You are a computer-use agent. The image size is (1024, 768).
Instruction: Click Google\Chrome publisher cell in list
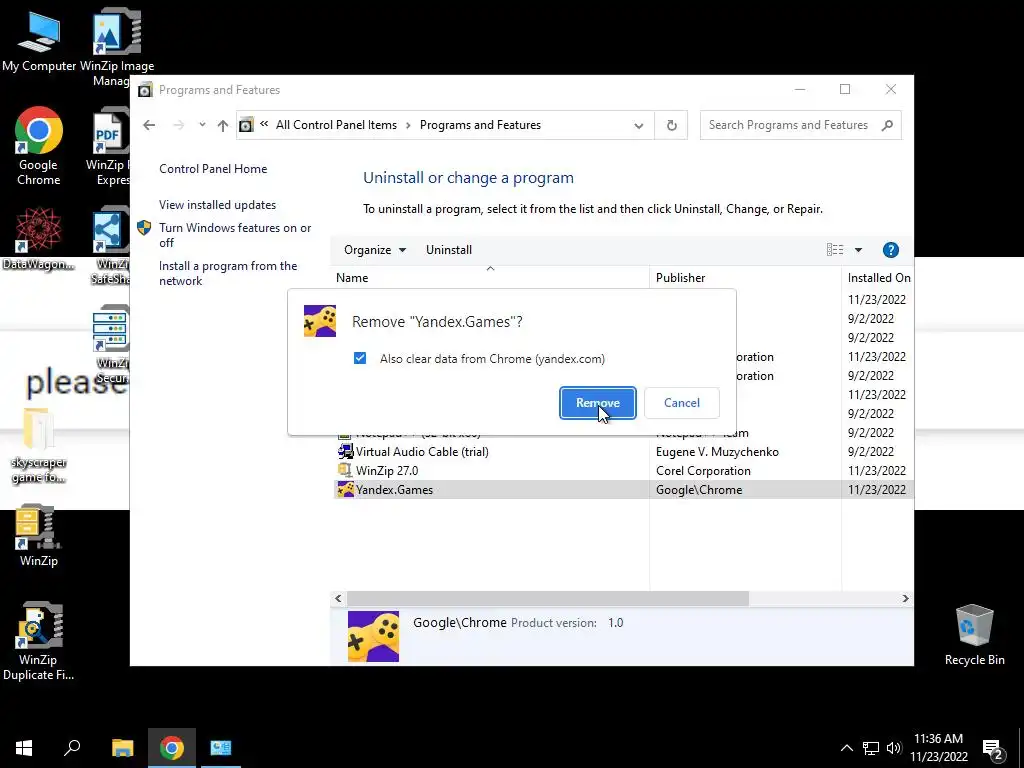point(699,490)
